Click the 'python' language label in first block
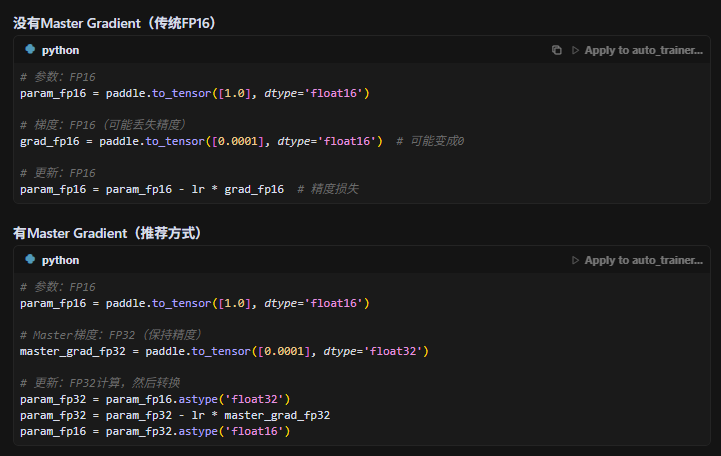The image size is (721, 456). tap(60, 50)
